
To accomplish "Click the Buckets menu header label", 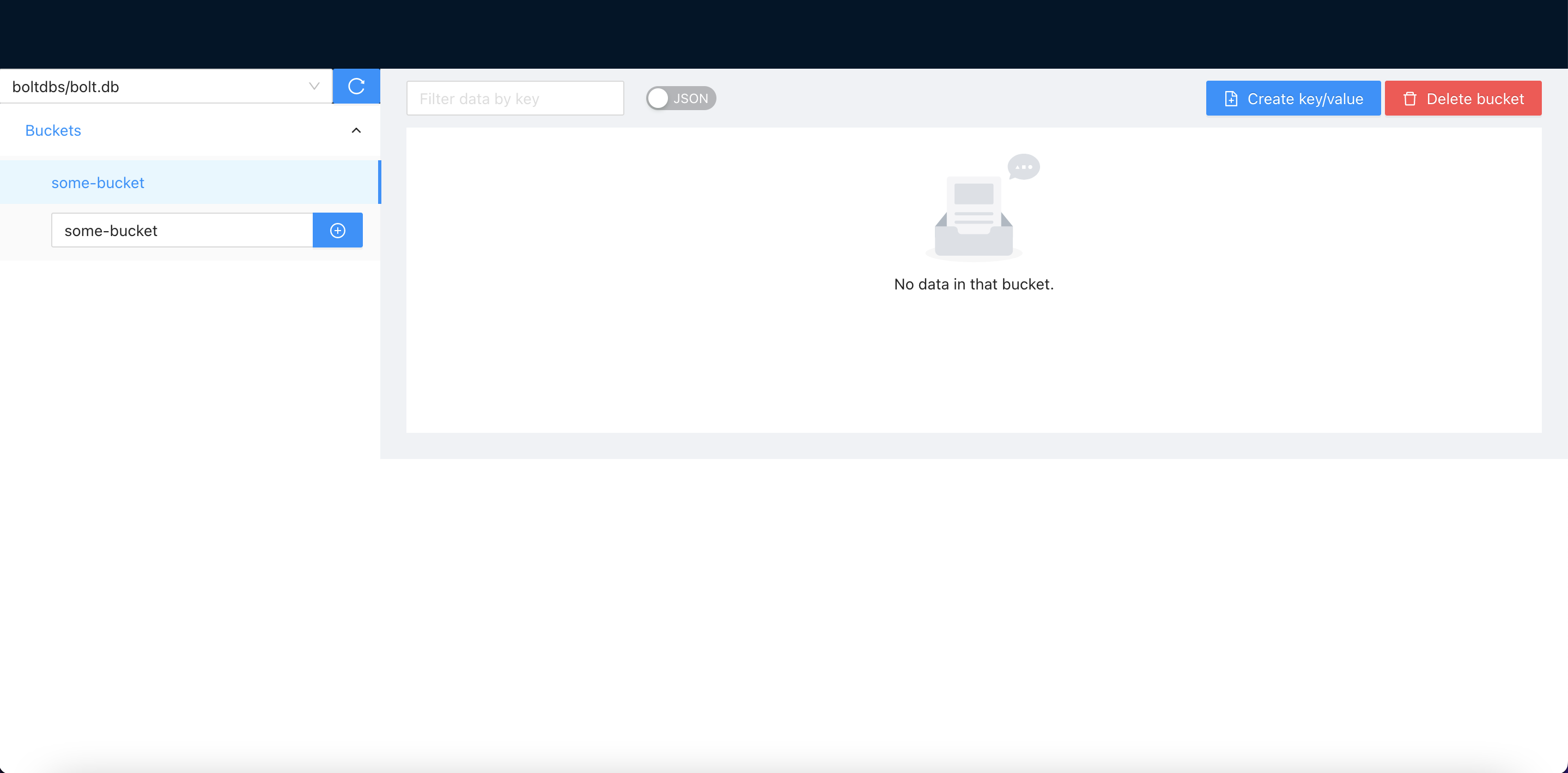I will [x=53, y=130].
